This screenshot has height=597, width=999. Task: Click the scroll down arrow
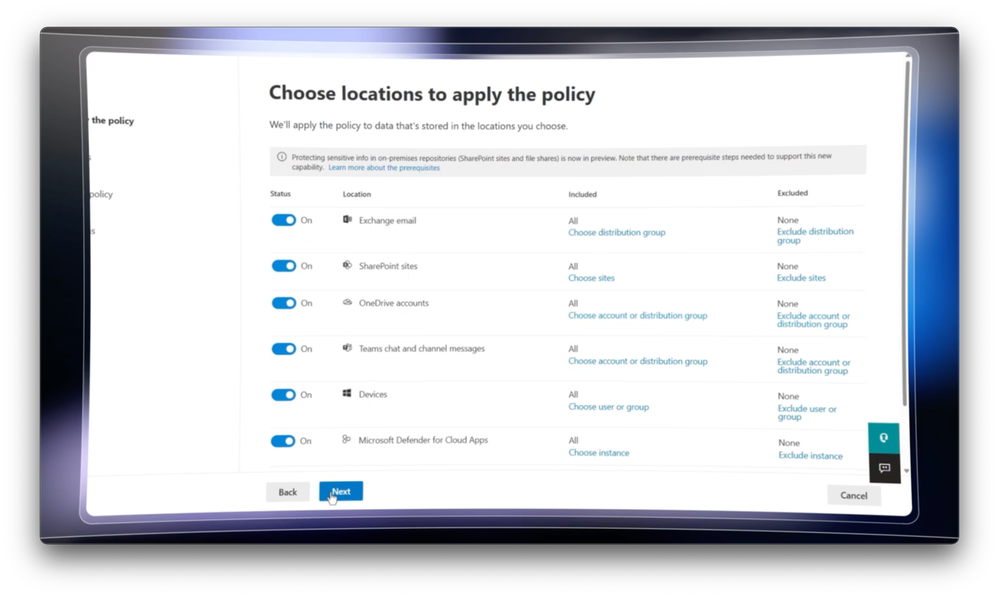tap(906, 471)
